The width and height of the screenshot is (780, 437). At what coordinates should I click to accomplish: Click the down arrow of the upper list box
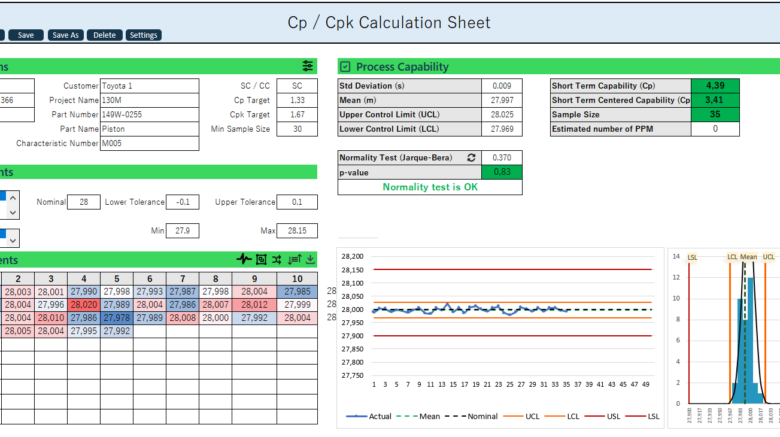click(12, 212)
